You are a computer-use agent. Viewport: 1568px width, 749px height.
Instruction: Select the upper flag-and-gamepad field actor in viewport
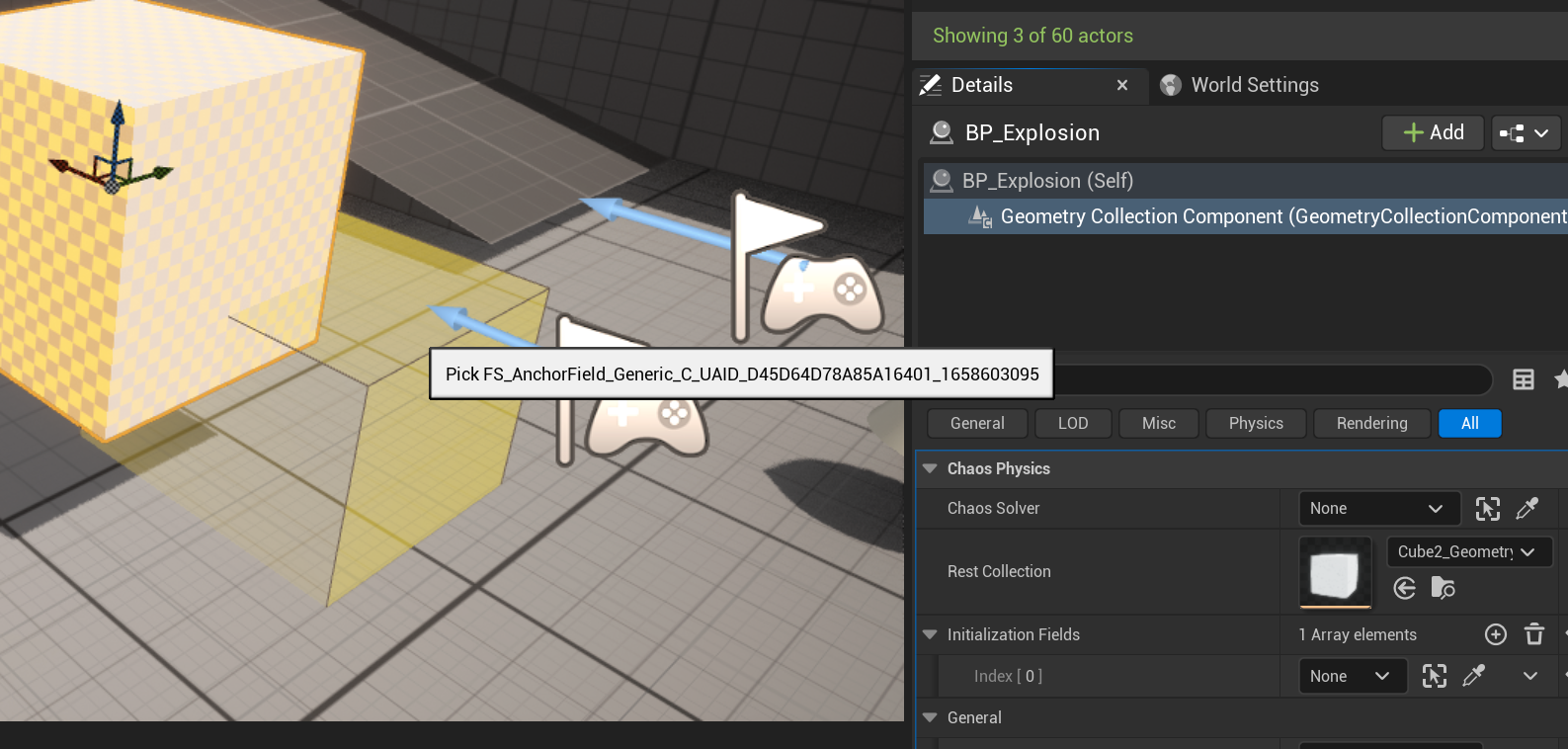[x=805, y=265]
